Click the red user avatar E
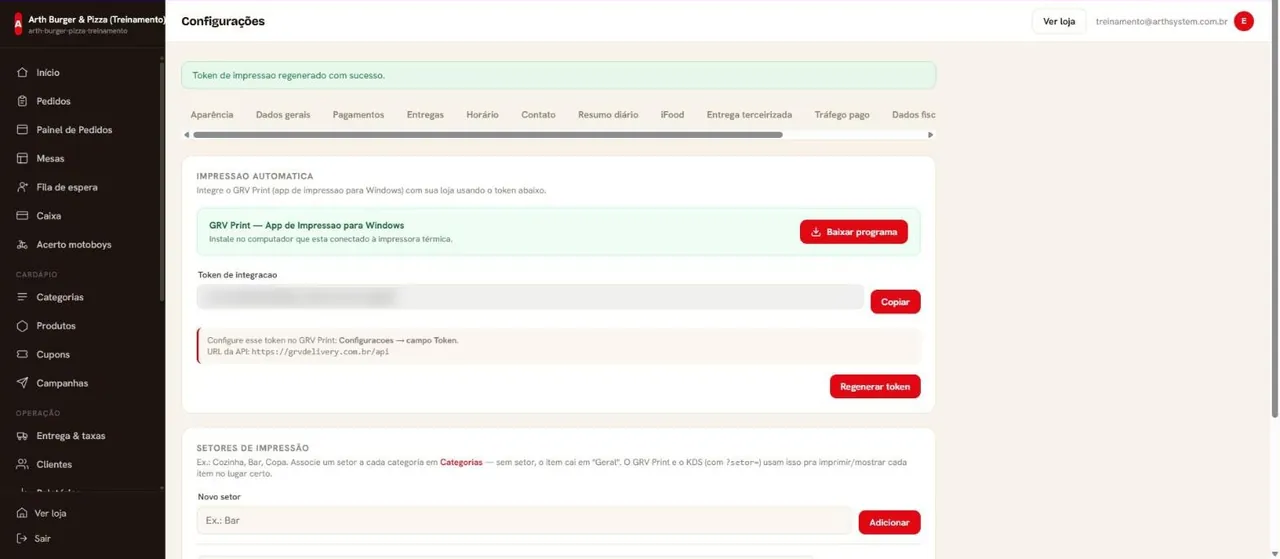The width and height of the screenshot is (1280, 559). coord(1243,21)
